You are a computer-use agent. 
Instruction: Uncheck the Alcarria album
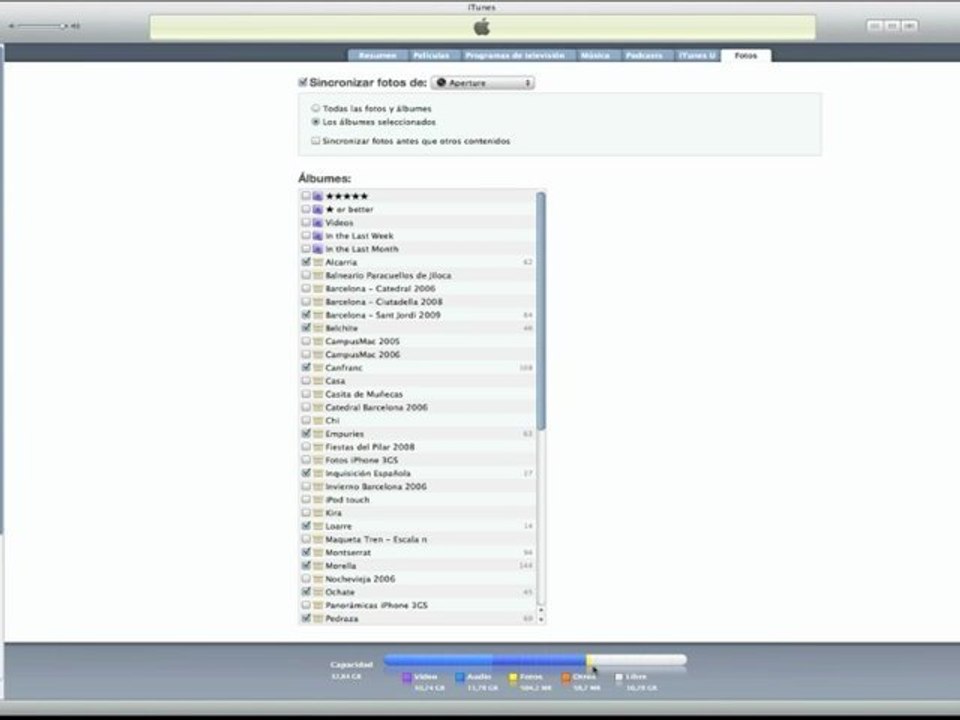[x=306, y=262]
